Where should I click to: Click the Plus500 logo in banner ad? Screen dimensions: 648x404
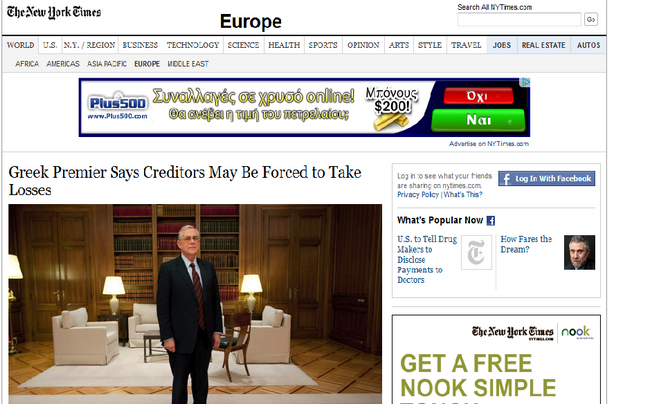[118, 107]
